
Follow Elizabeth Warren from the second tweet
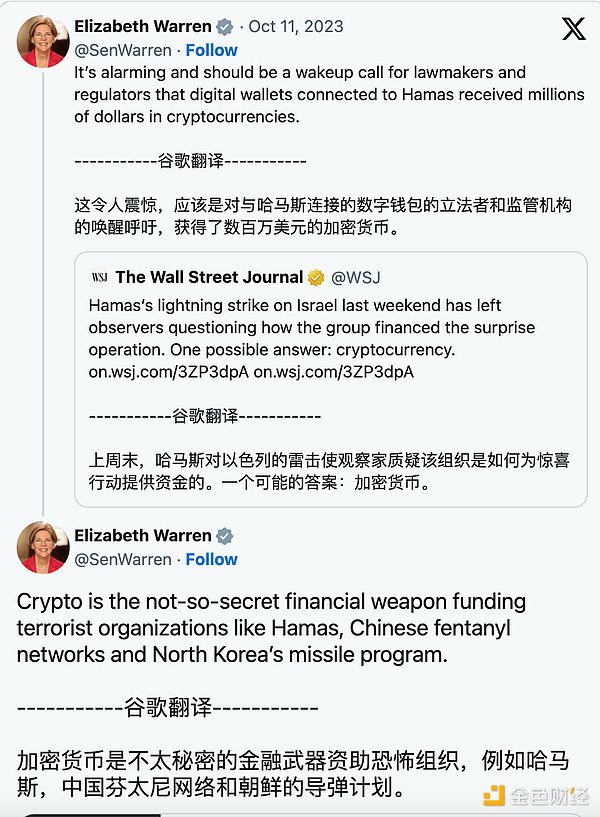(211, 559)
